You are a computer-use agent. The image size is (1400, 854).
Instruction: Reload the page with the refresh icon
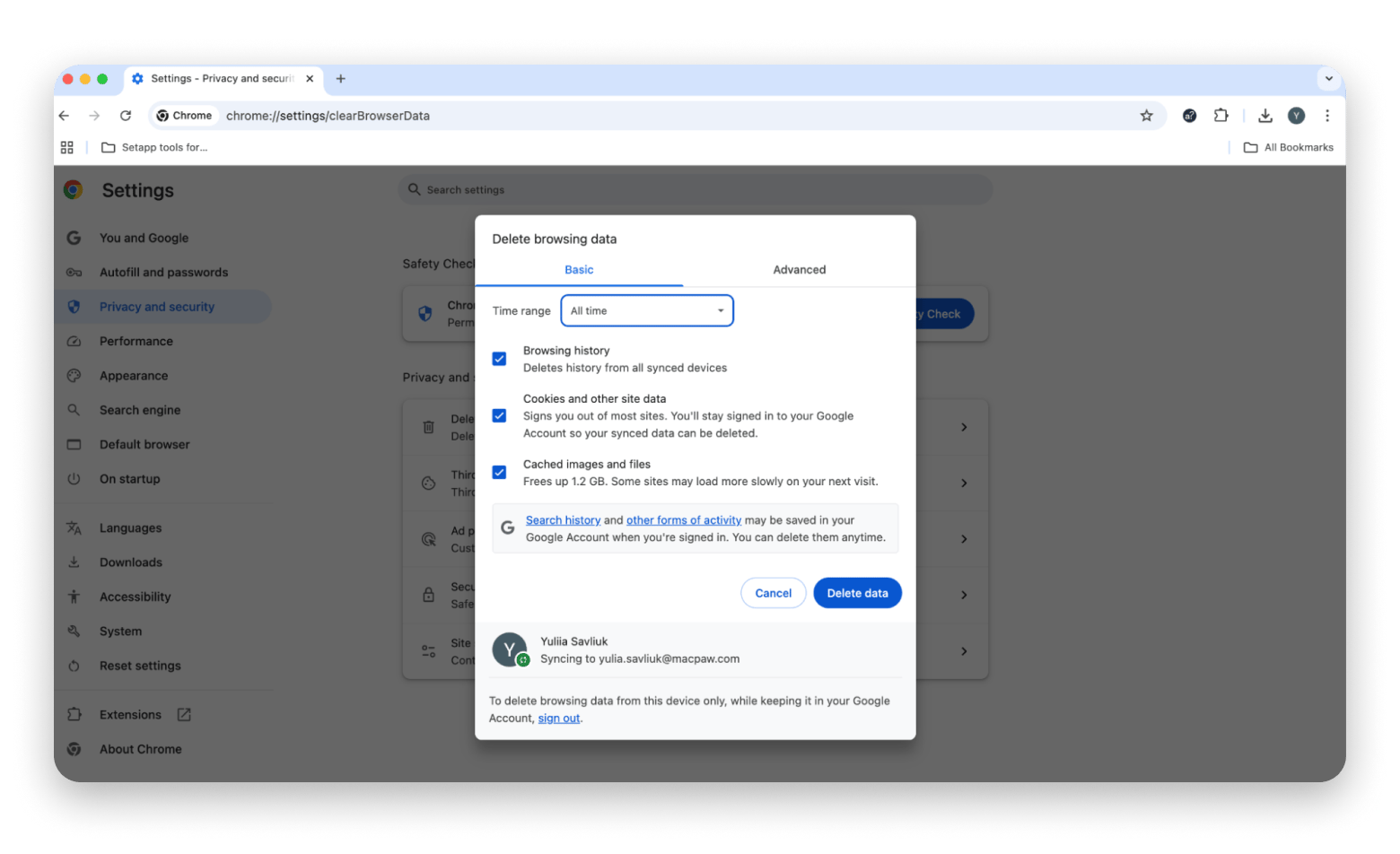tap(126, 116)
